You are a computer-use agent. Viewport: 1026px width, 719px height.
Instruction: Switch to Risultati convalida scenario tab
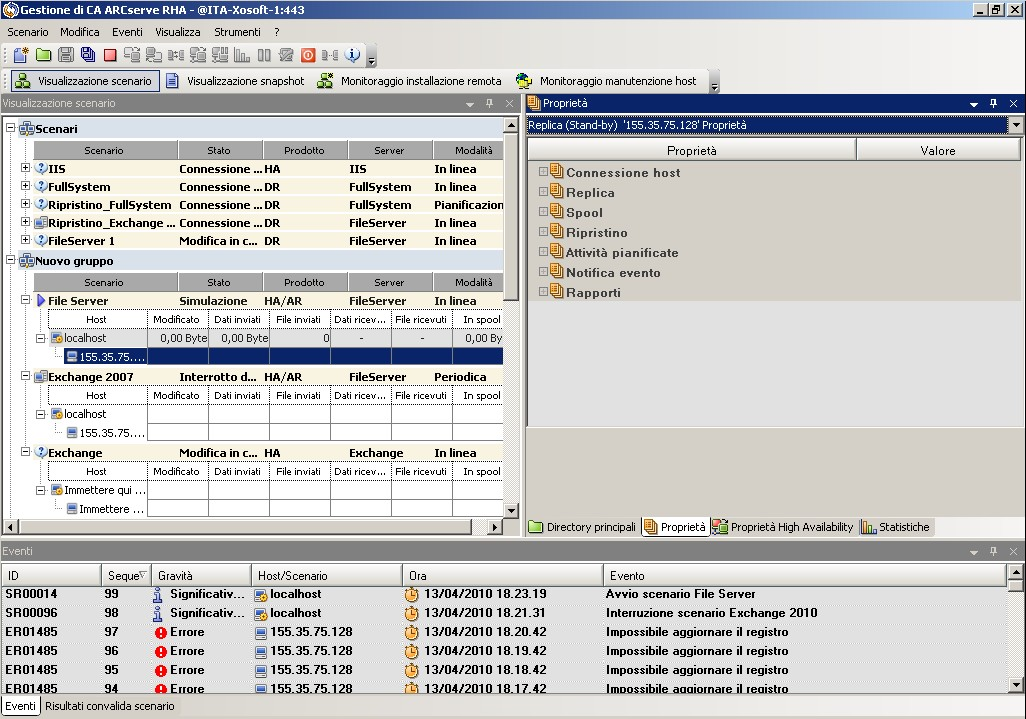(x=109, y=706)
